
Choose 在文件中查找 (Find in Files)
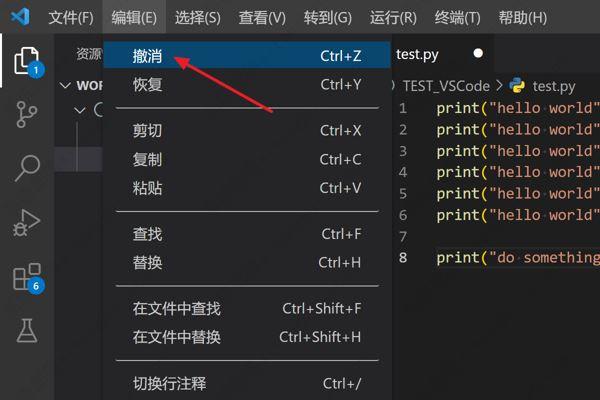(x=177, y=309)
